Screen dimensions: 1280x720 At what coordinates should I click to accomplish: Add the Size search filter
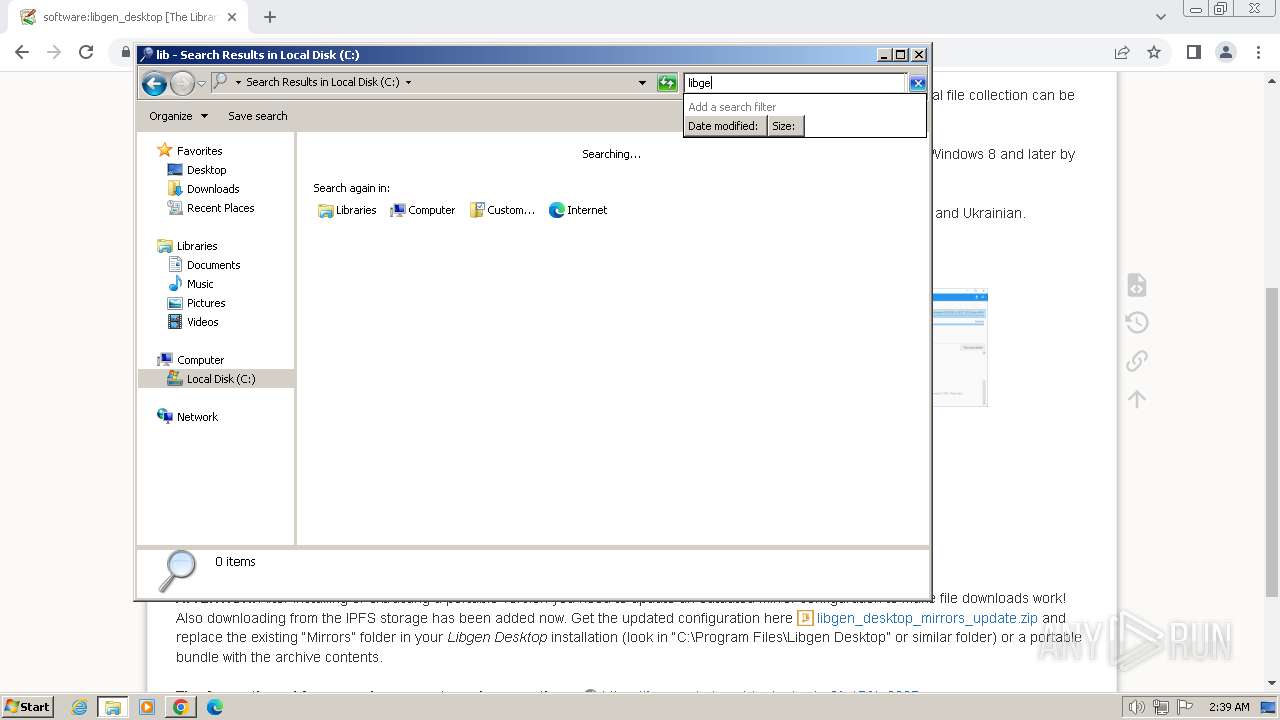coord(785,126)
